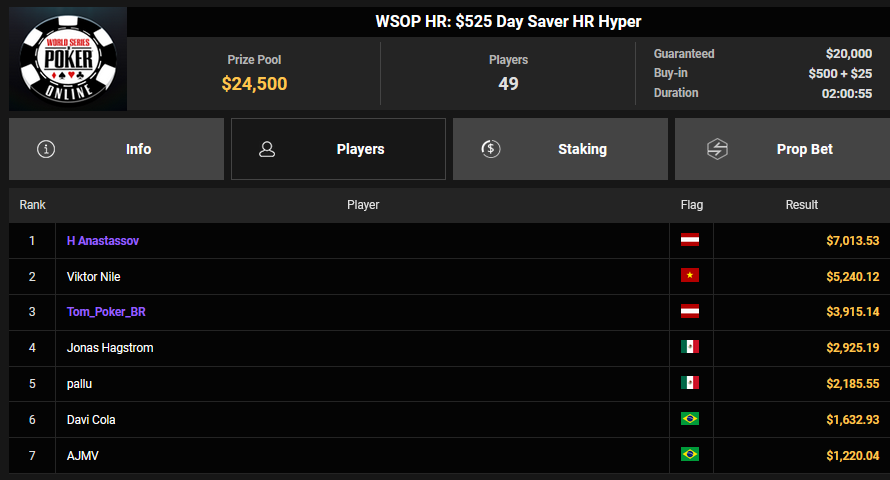Click the Prop Bet hexagon icon
The width and height of the screenshot is (890, 480).
point(717,149)
